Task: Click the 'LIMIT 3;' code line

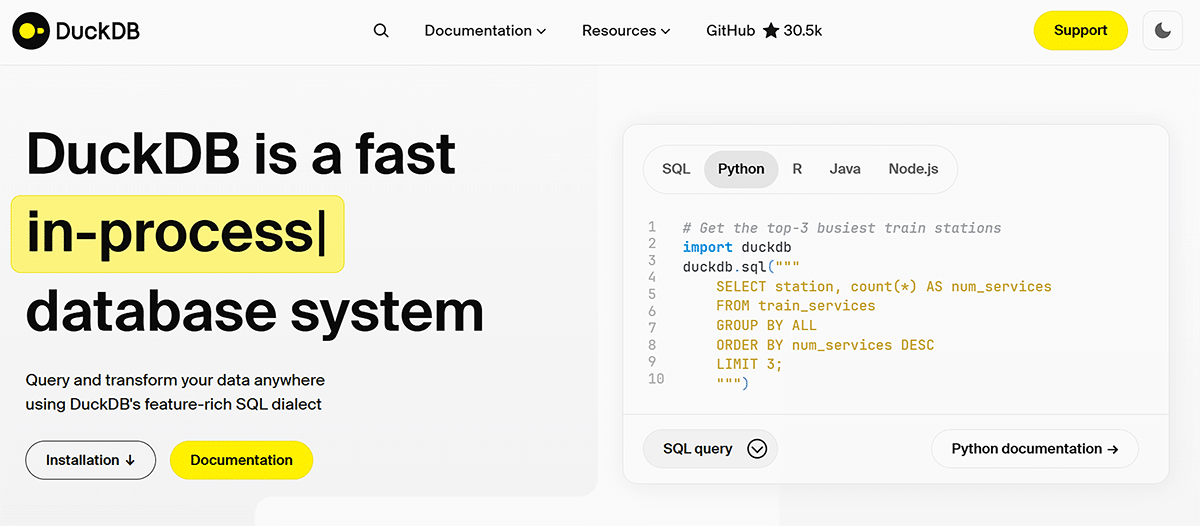Action: (x=749, y=364)
